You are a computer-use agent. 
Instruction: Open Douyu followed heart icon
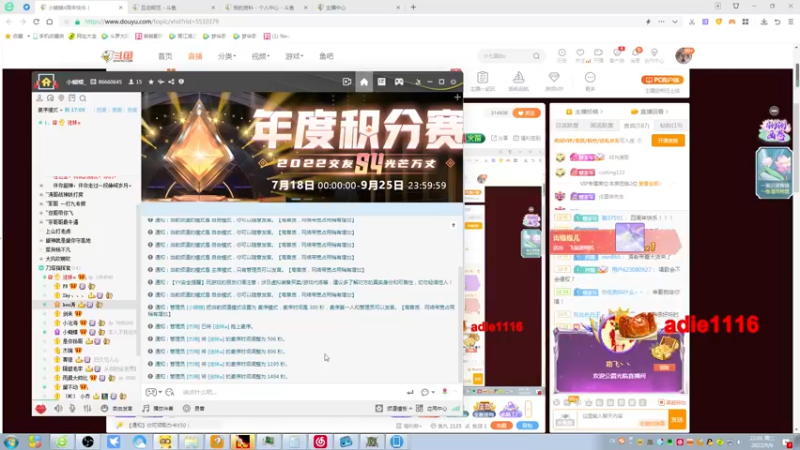580,55
